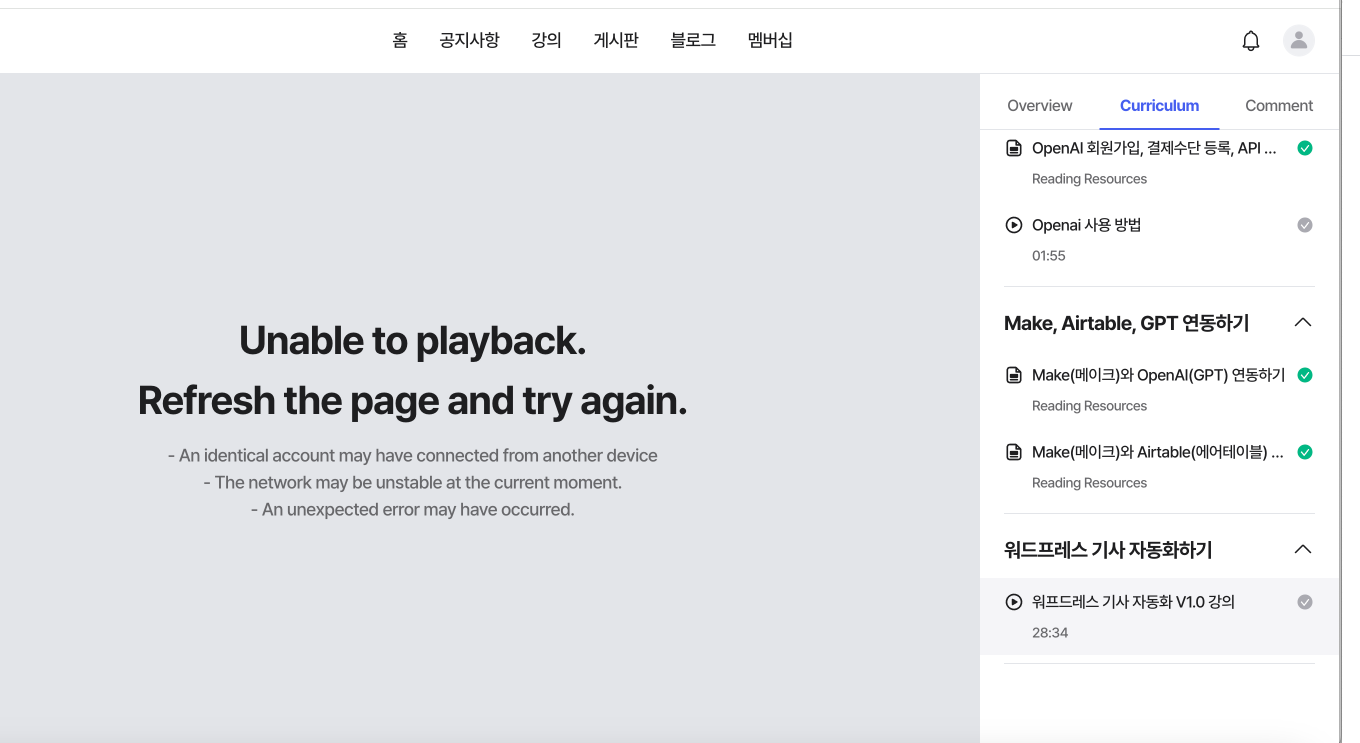
Task: Select the Curriculum tab
Action: [1159, 105]
